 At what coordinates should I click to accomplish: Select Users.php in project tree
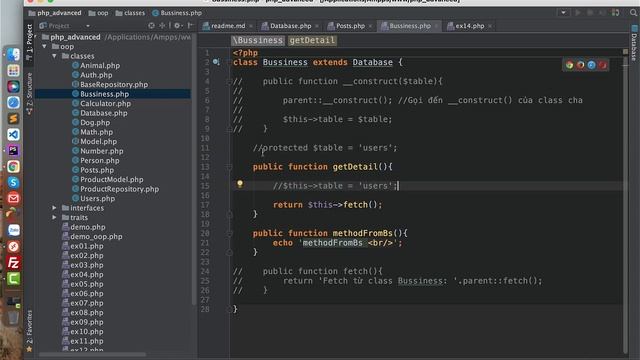[x=98, y=198]
